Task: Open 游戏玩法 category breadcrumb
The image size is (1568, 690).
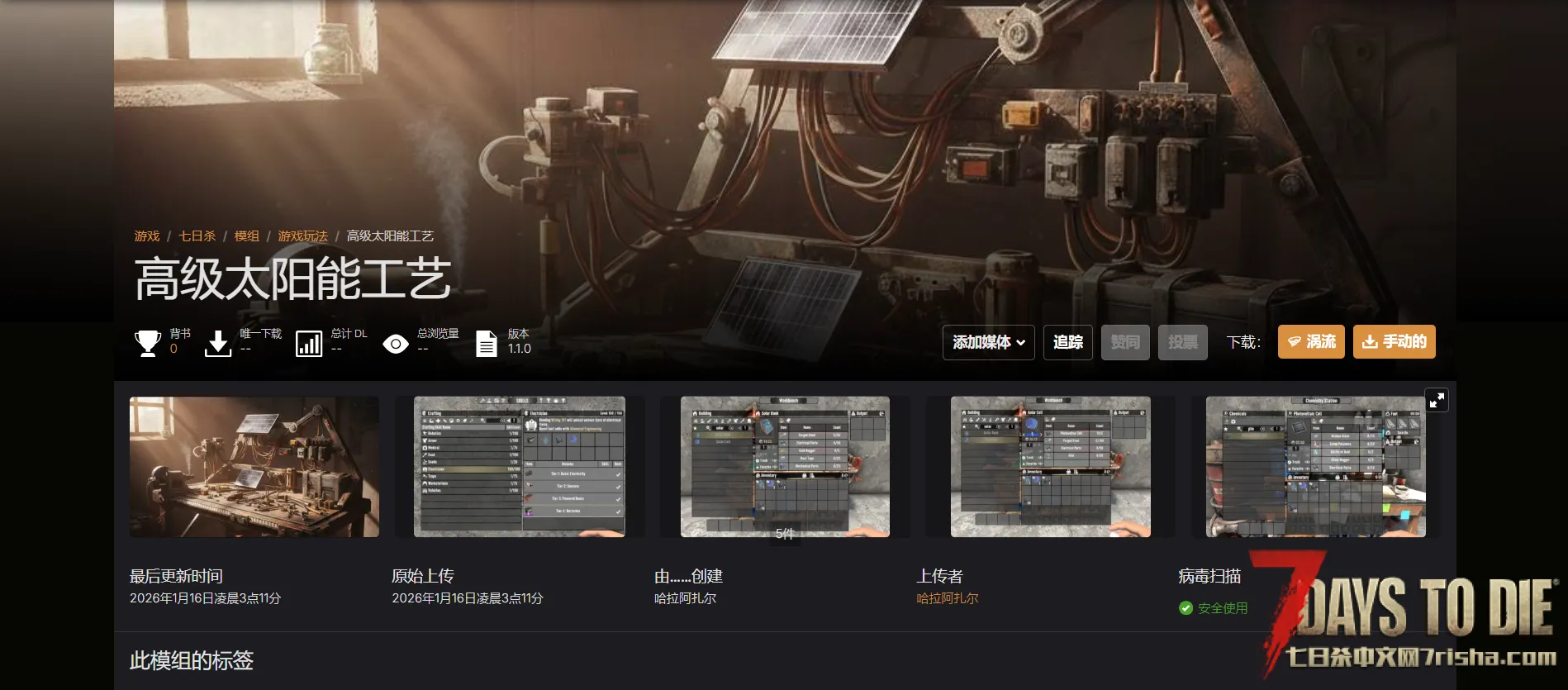Action: pyautogui.click(x=302, y=236)
